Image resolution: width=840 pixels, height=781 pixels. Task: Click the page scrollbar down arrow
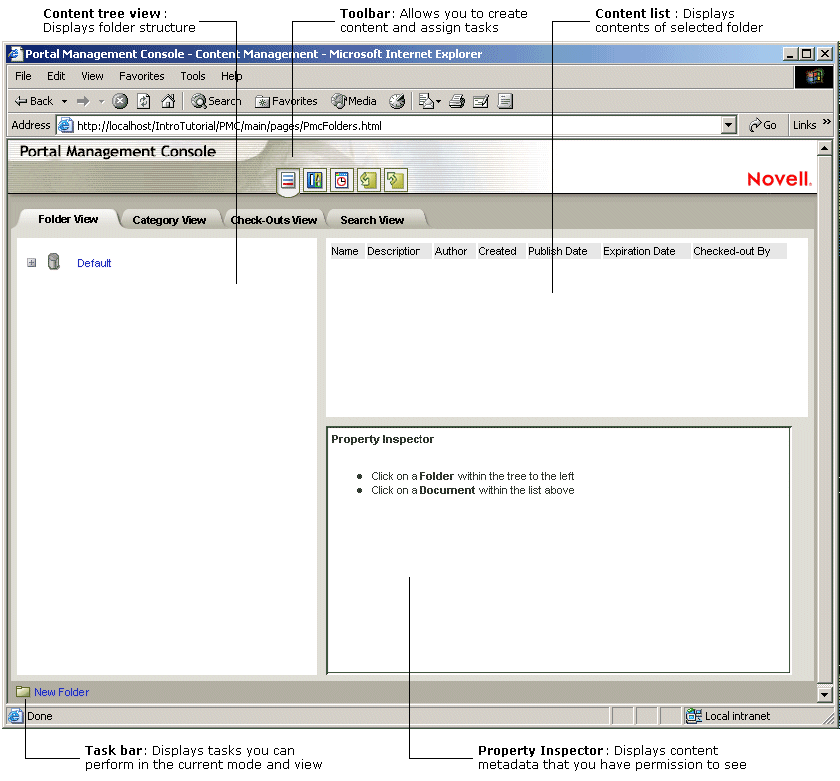(x=824, y=694)
